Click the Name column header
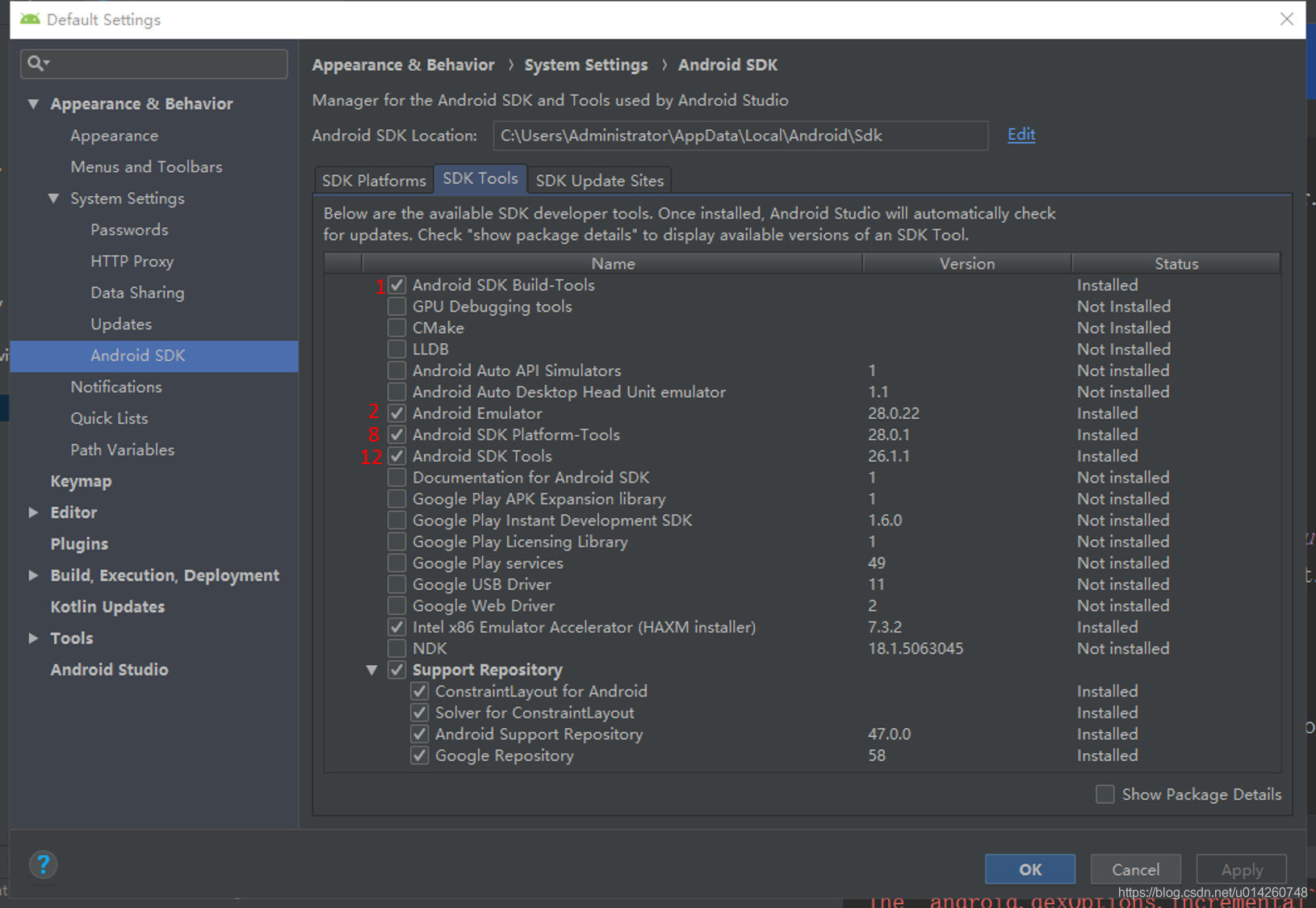The image size is (1316, 908). 613,264
